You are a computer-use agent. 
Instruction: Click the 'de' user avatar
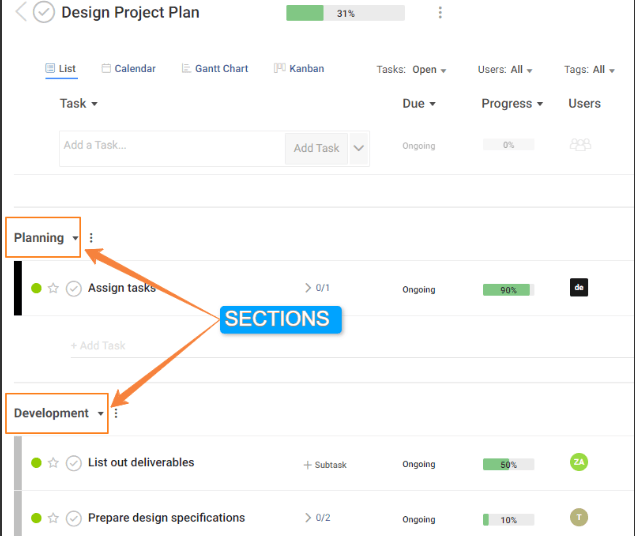click(579, 287)
